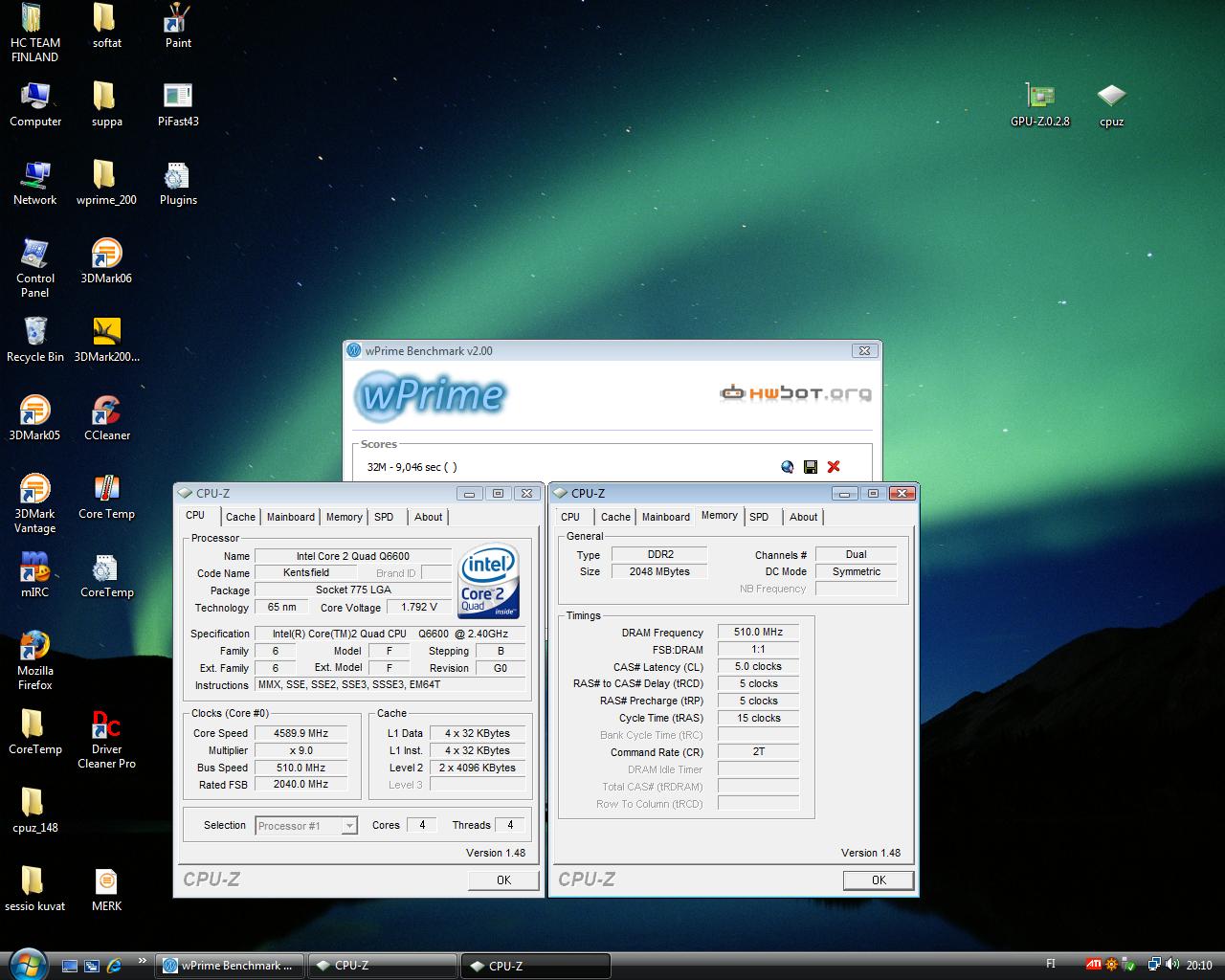Click the red X delete score icon
Viewport: 1225px width, 980px height.
834,467
